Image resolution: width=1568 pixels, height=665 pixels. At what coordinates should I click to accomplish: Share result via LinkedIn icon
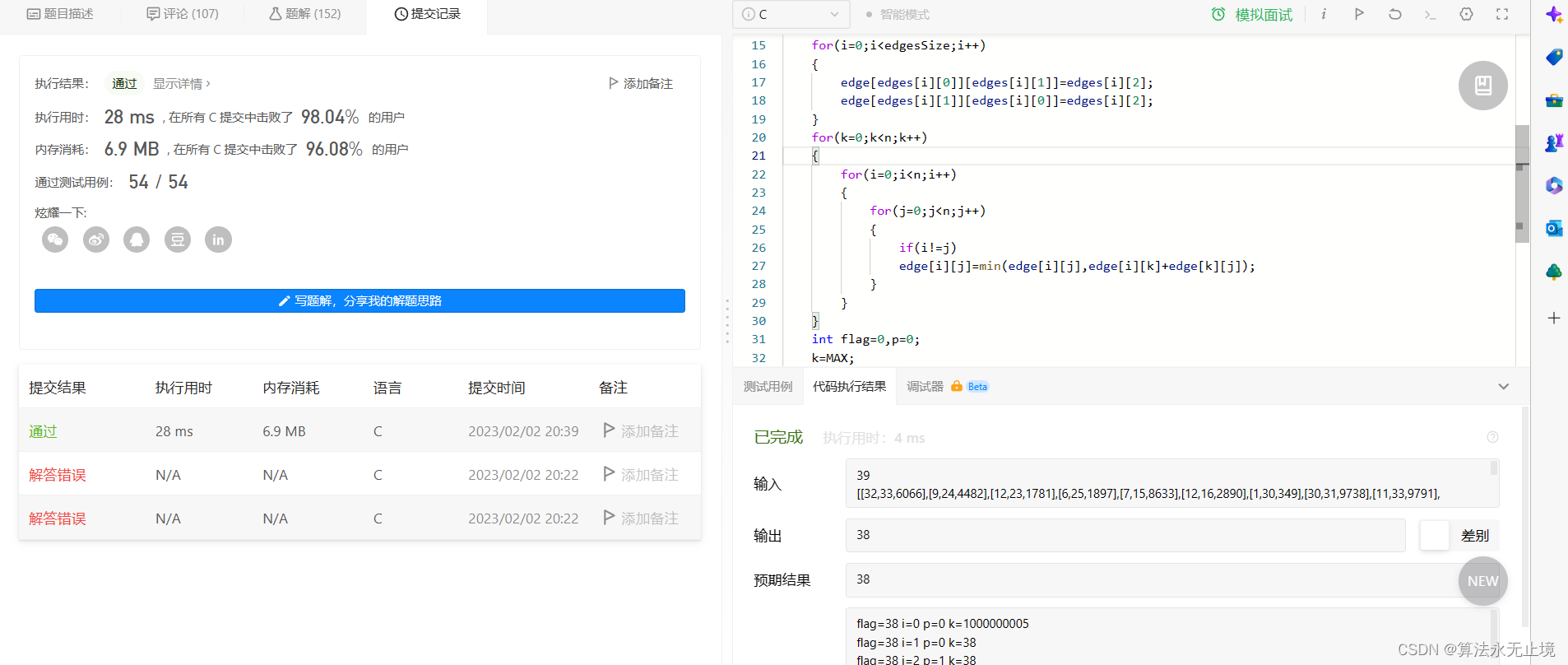(218, 239)
